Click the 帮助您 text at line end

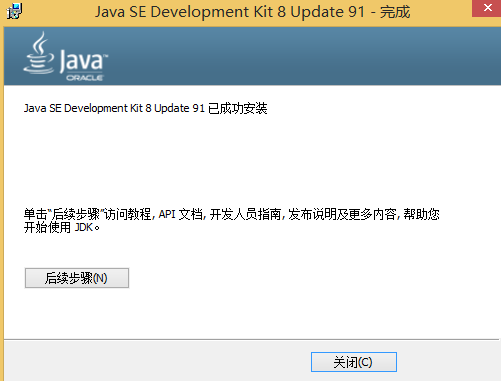click(x=421, y=214)
